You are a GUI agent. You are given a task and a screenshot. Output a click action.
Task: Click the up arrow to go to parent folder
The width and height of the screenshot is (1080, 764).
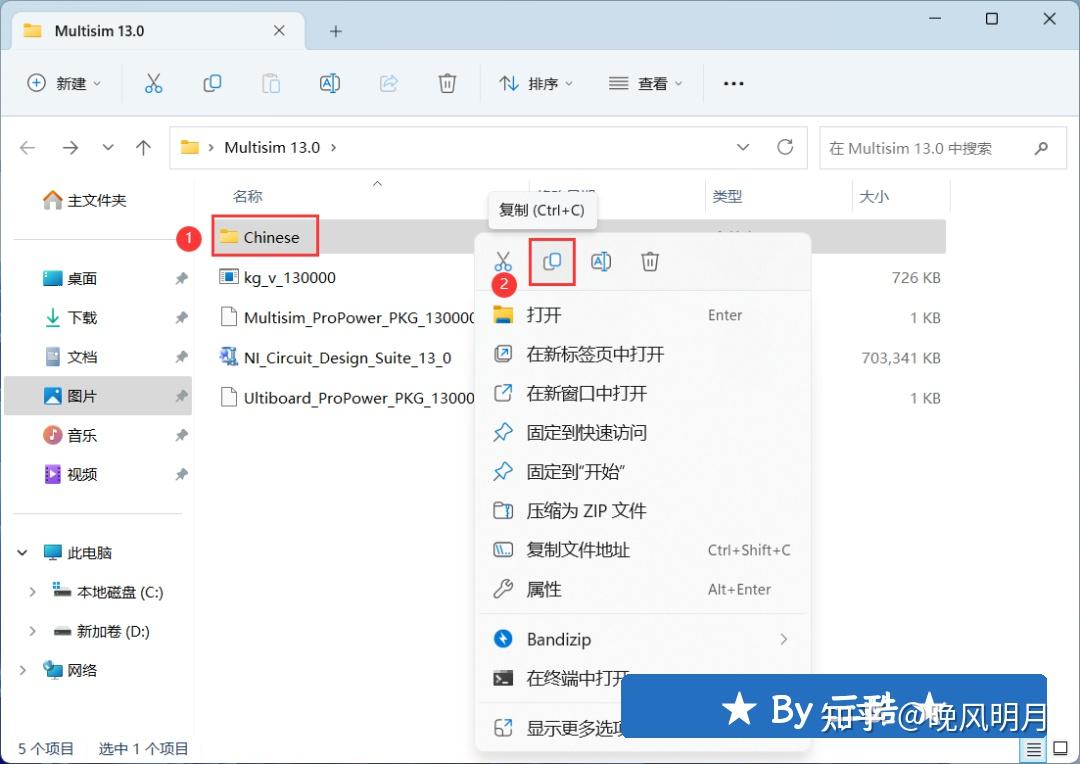tap(143, 147)
